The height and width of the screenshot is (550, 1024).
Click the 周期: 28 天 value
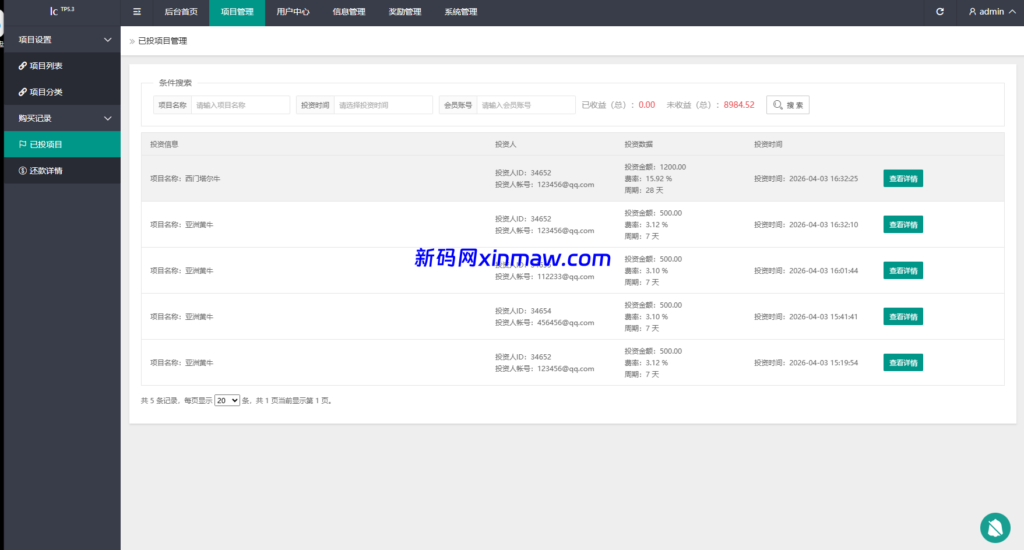click(x=643, y=190)
